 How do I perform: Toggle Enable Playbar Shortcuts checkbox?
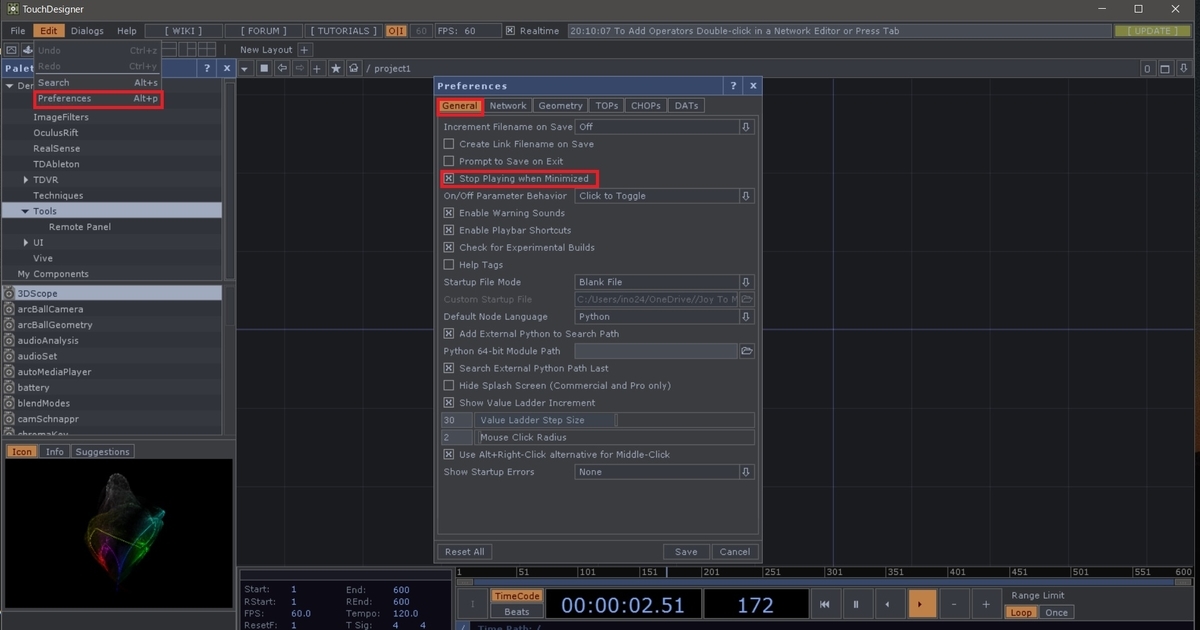pyautogui.click(x=449, y=230)
